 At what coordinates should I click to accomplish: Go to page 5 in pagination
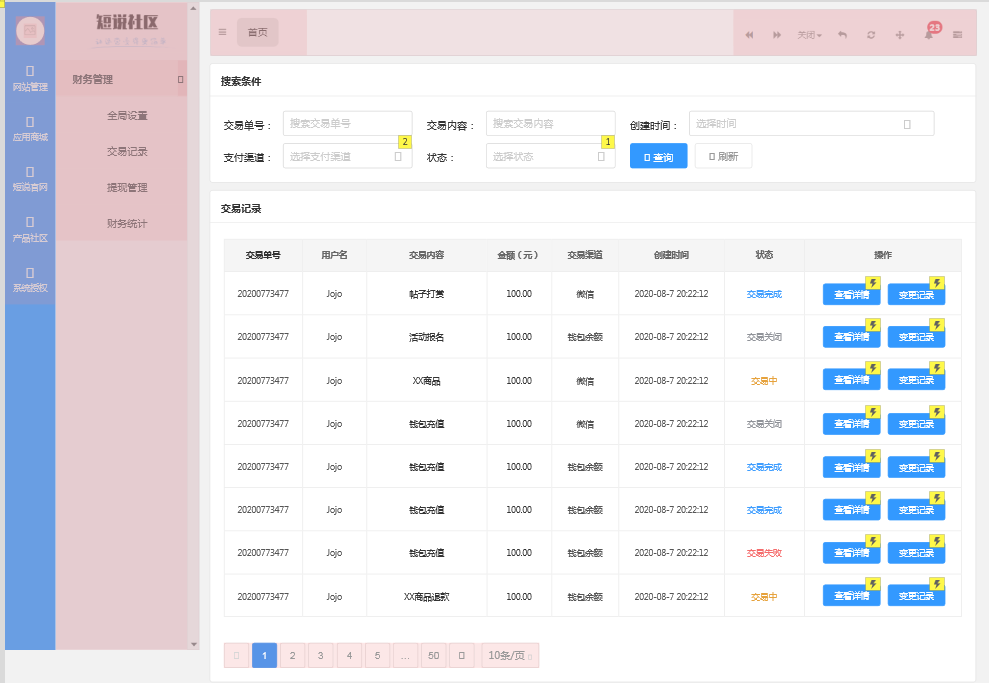(377, 655)
